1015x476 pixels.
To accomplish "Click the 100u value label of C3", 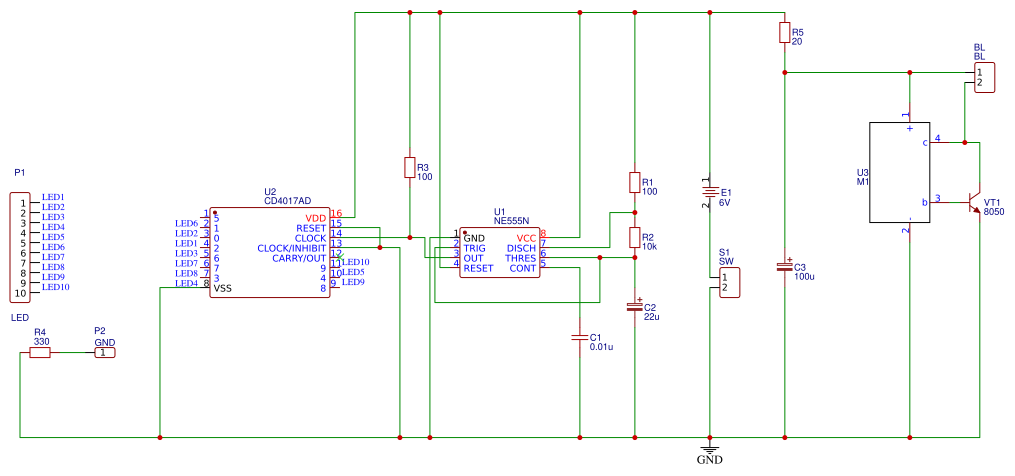I will point(803,277).
